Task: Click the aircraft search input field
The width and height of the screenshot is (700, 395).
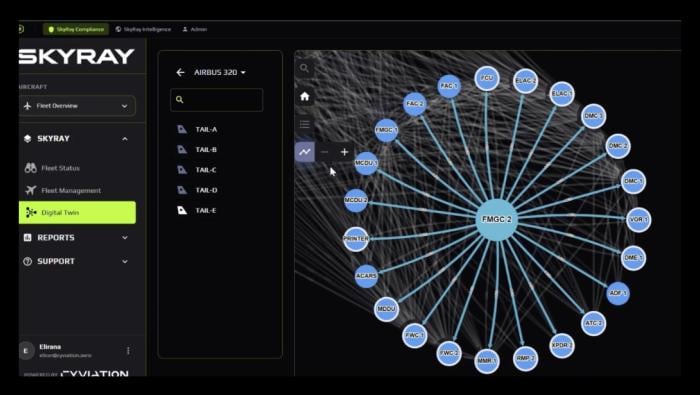Action: [x=217, y=100]
